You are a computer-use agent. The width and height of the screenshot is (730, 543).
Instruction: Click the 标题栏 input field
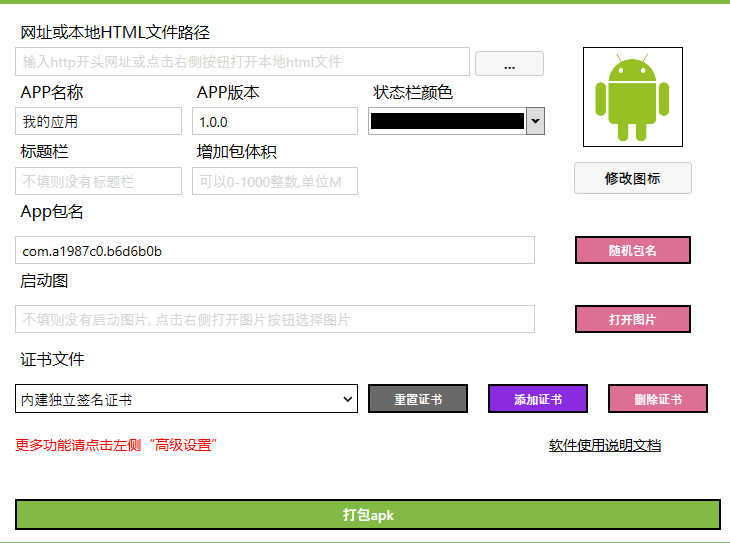(98, 181)
